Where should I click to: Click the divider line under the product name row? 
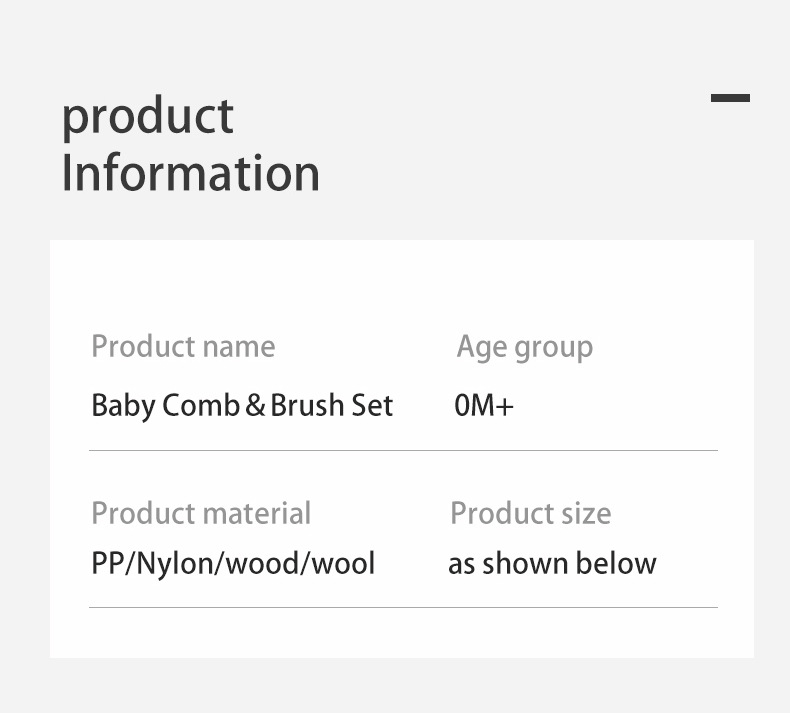[403, 451]
